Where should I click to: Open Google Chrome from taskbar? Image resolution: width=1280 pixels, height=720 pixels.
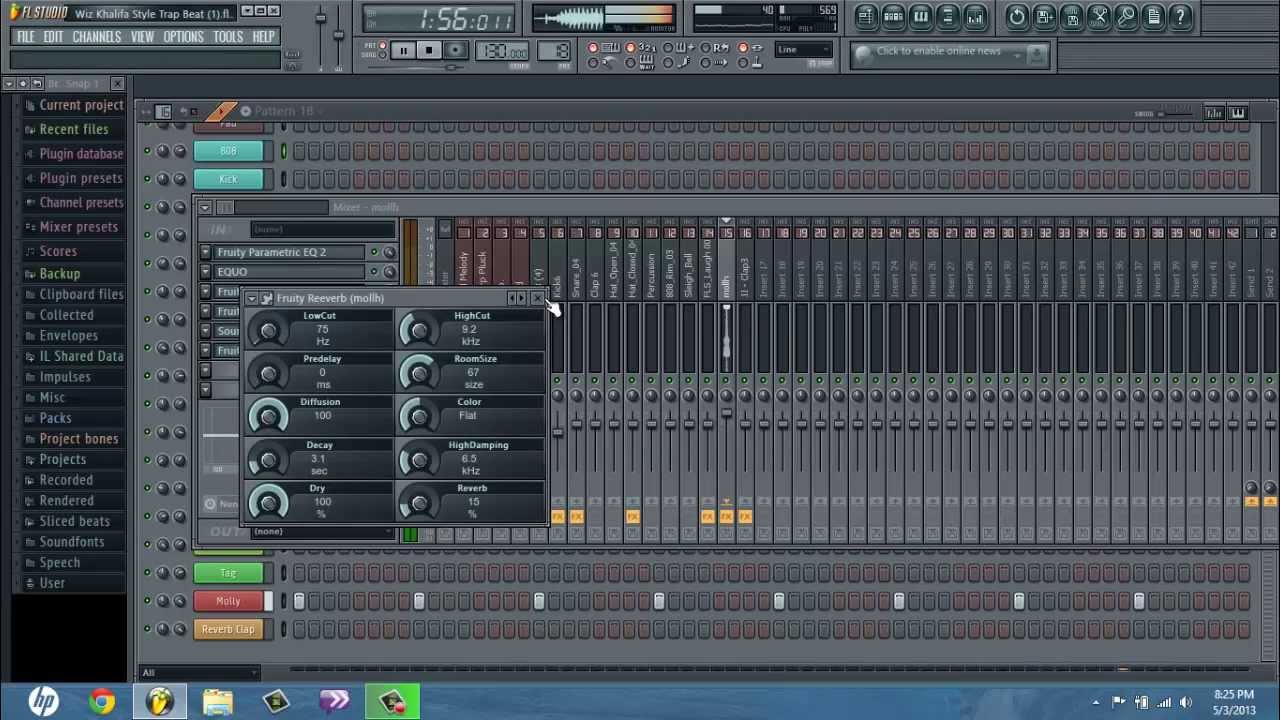102,701
